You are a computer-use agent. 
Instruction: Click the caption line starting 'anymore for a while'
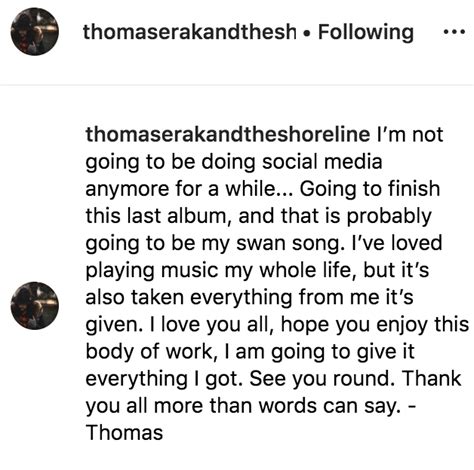(263, 189)
